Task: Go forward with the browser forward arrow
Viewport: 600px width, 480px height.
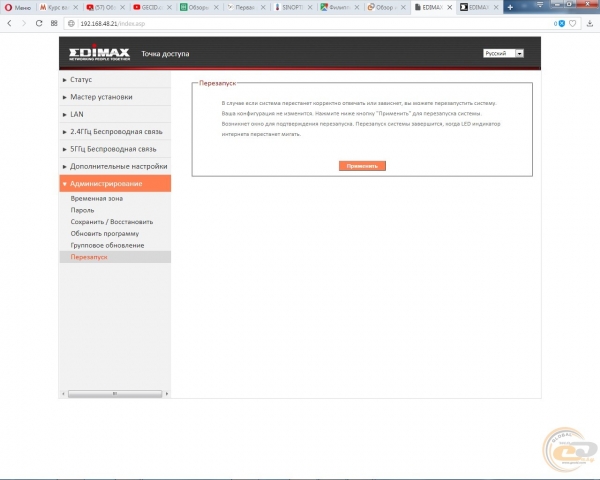Action: 24,23
